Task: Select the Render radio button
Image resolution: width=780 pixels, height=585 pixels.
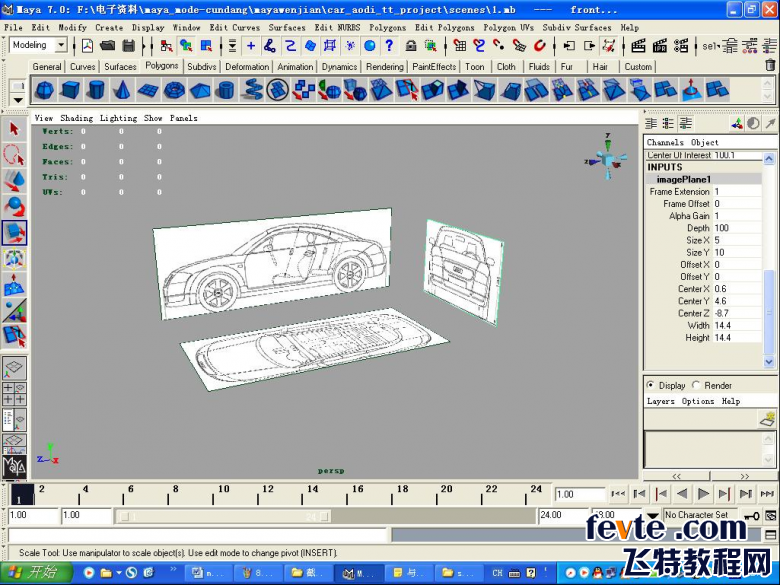Action: pyautogui.click(x=696, y=385)
